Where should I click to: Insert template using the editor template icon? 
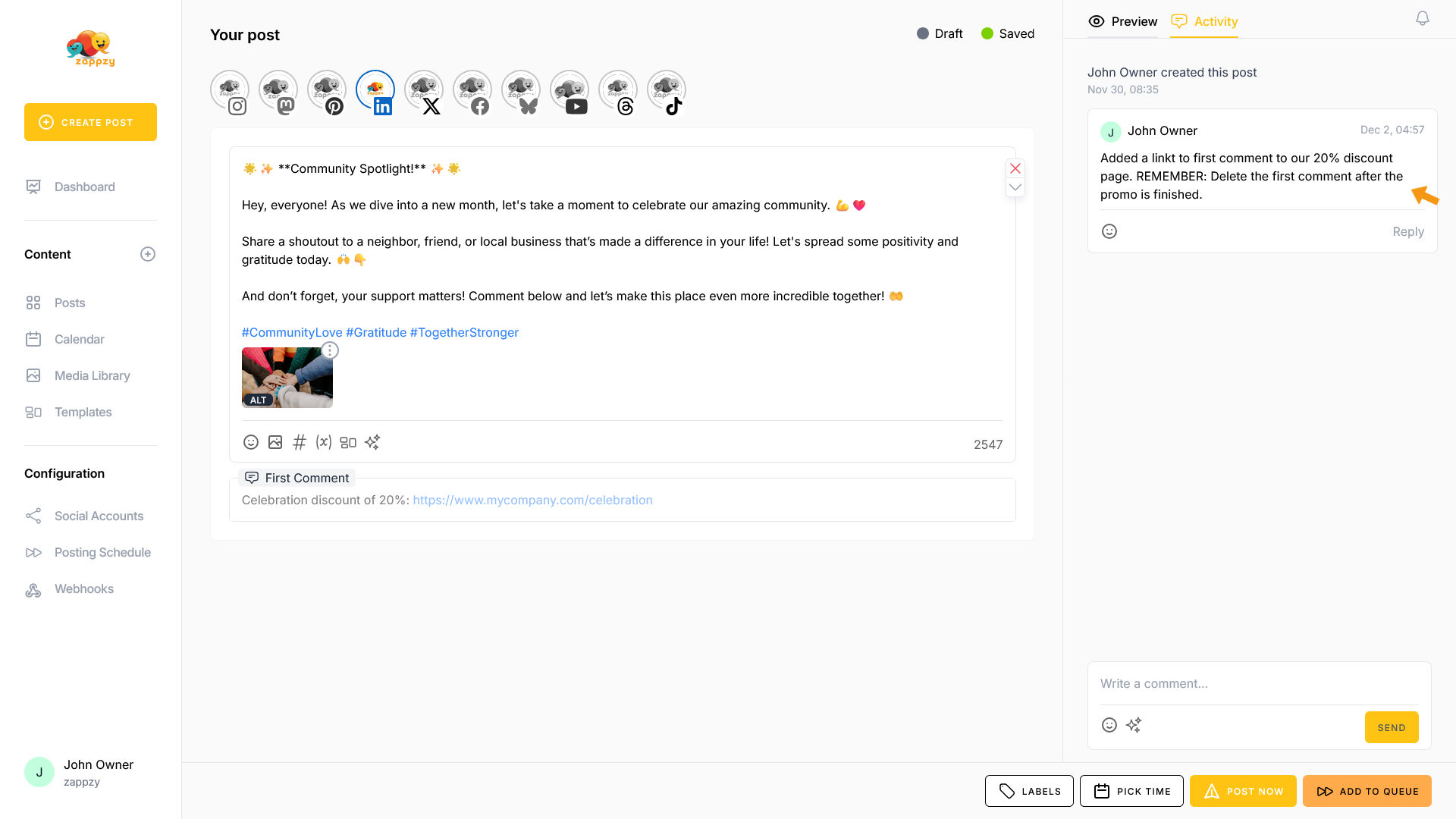[348, 442]
